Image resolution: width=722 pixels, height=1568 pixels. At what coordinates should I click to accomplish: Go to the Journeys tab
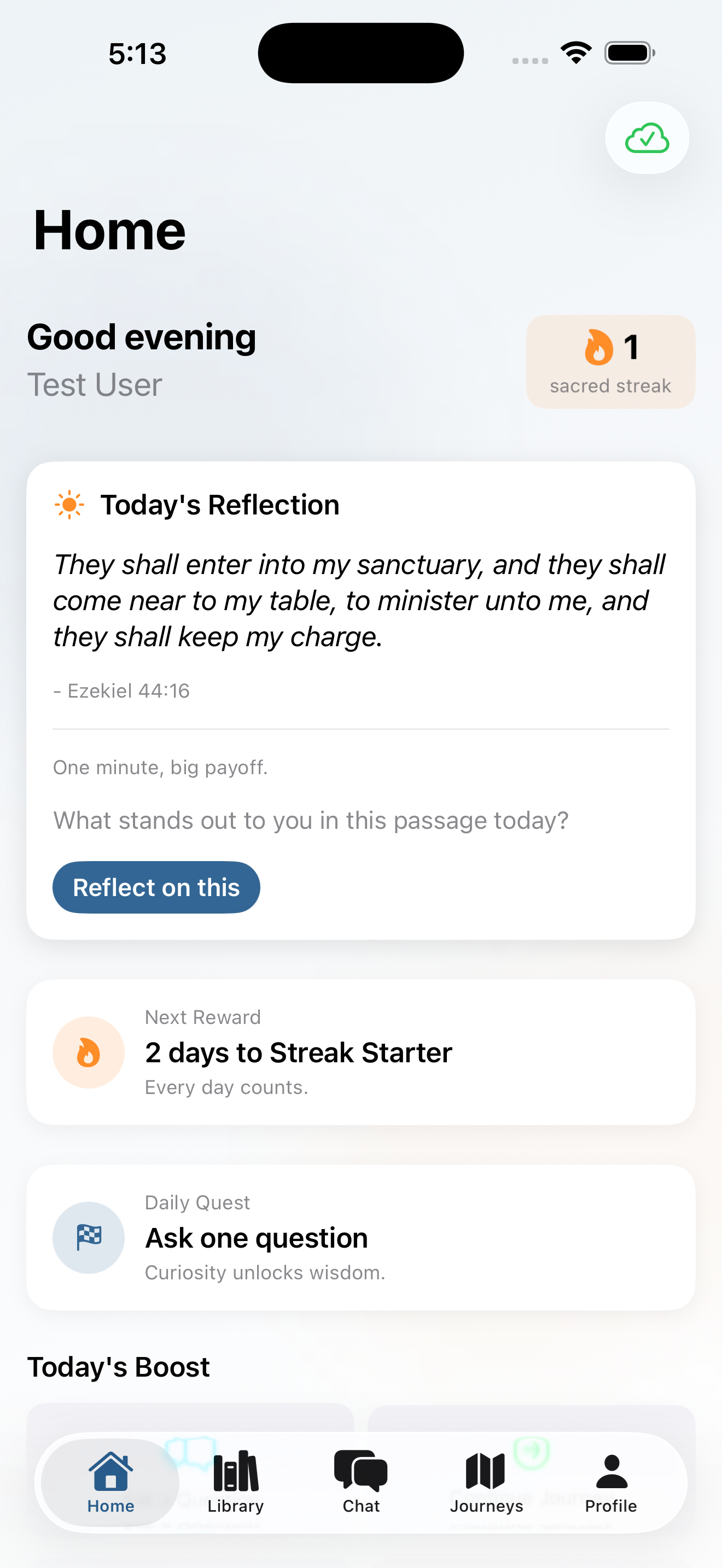pyautogui.click(x=486, y=1482)
